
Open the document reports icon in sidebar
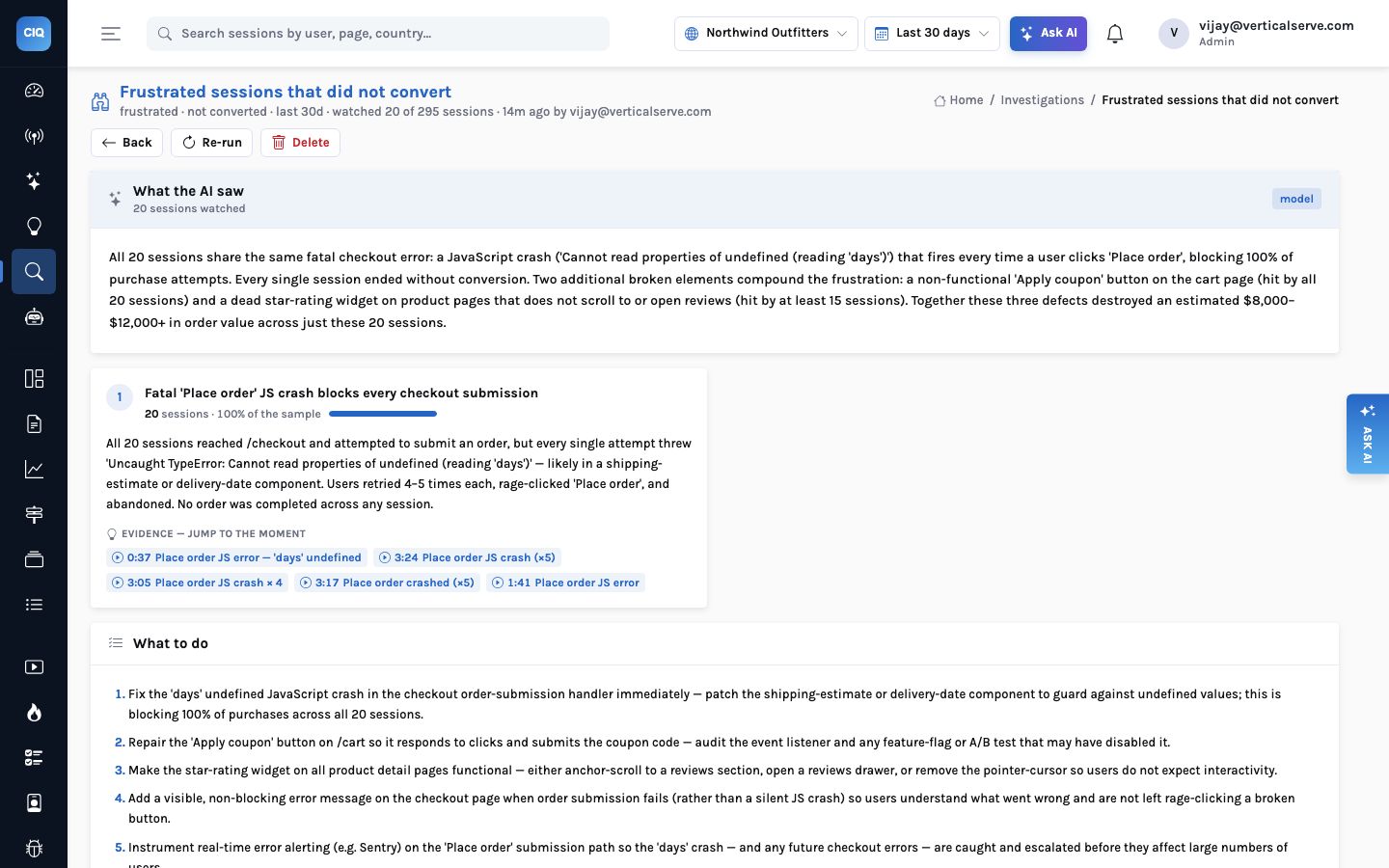pyautogui.click(x=34, y=423)
